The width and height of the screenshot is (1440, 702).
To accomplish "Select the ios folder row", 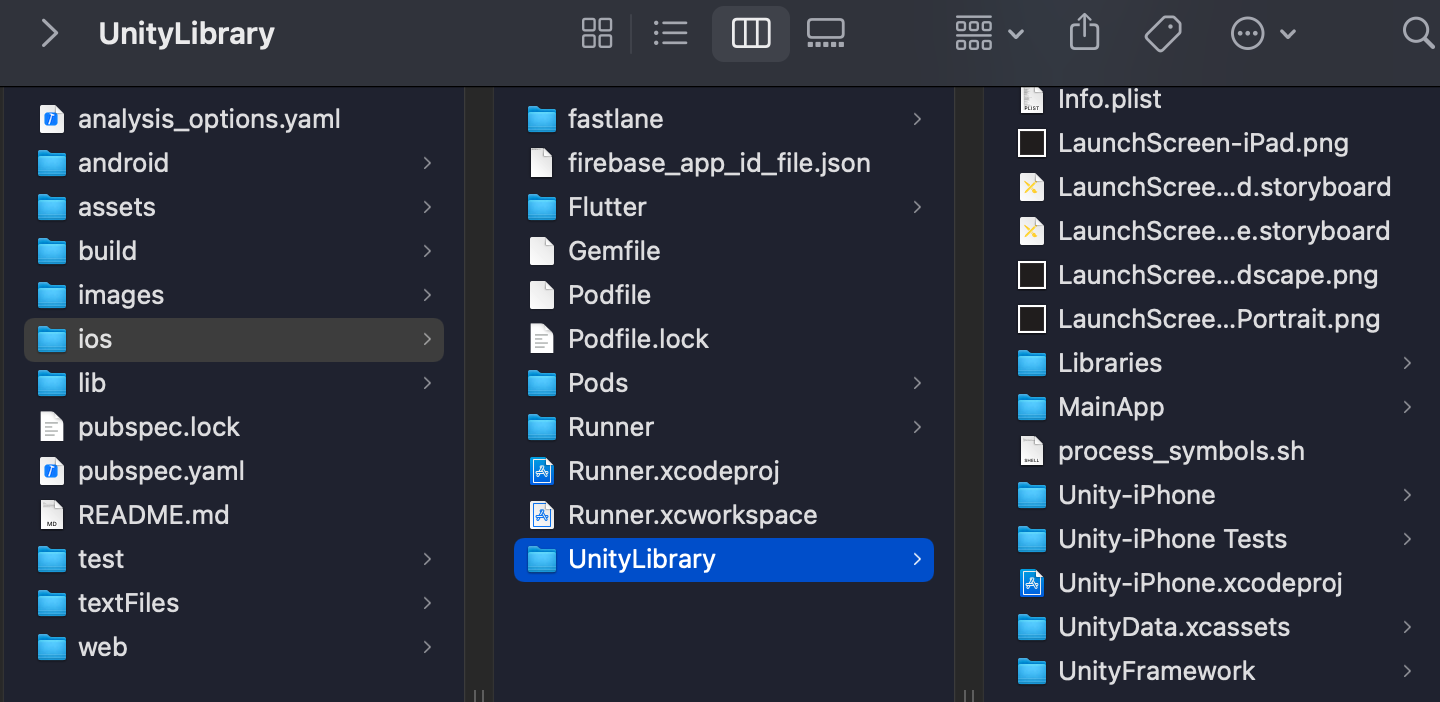I will 234,339.
